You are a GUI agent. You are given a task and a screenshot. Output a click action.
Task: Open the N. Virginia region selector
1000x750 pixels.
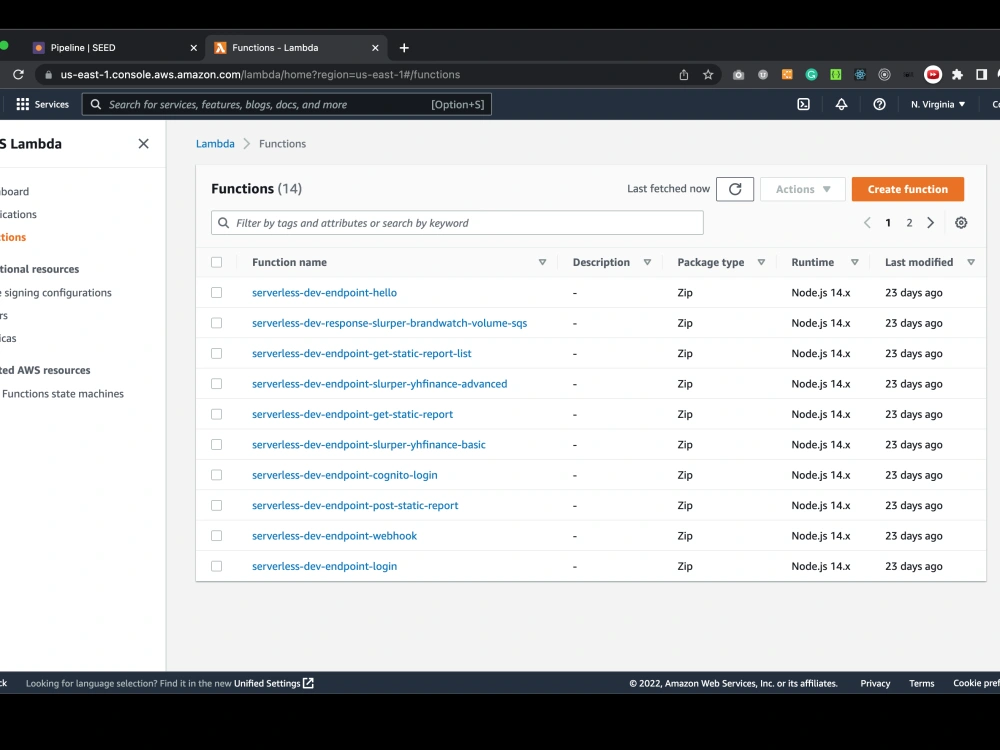[x=938, y=105]
